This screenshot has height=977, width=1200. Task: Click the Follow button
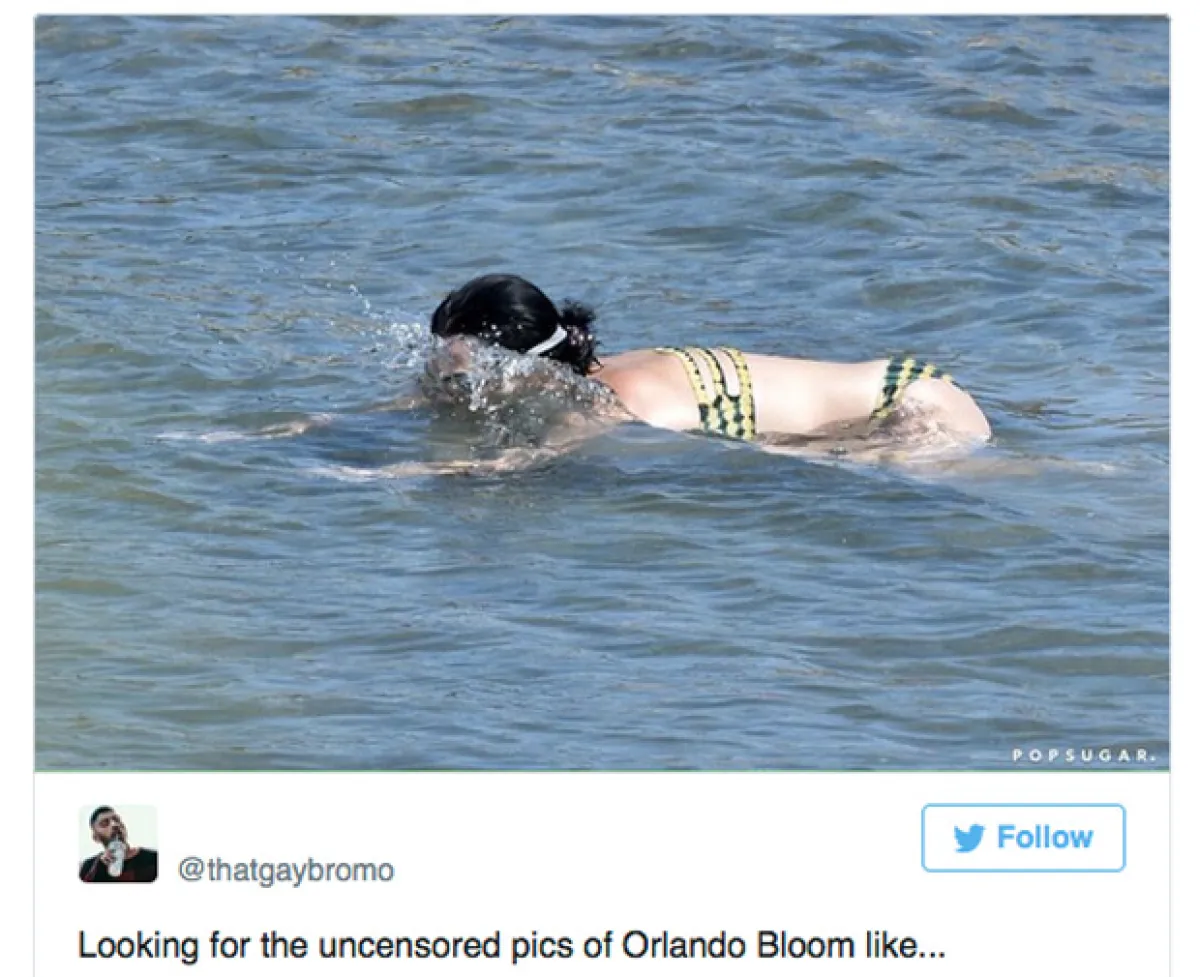1023,838
